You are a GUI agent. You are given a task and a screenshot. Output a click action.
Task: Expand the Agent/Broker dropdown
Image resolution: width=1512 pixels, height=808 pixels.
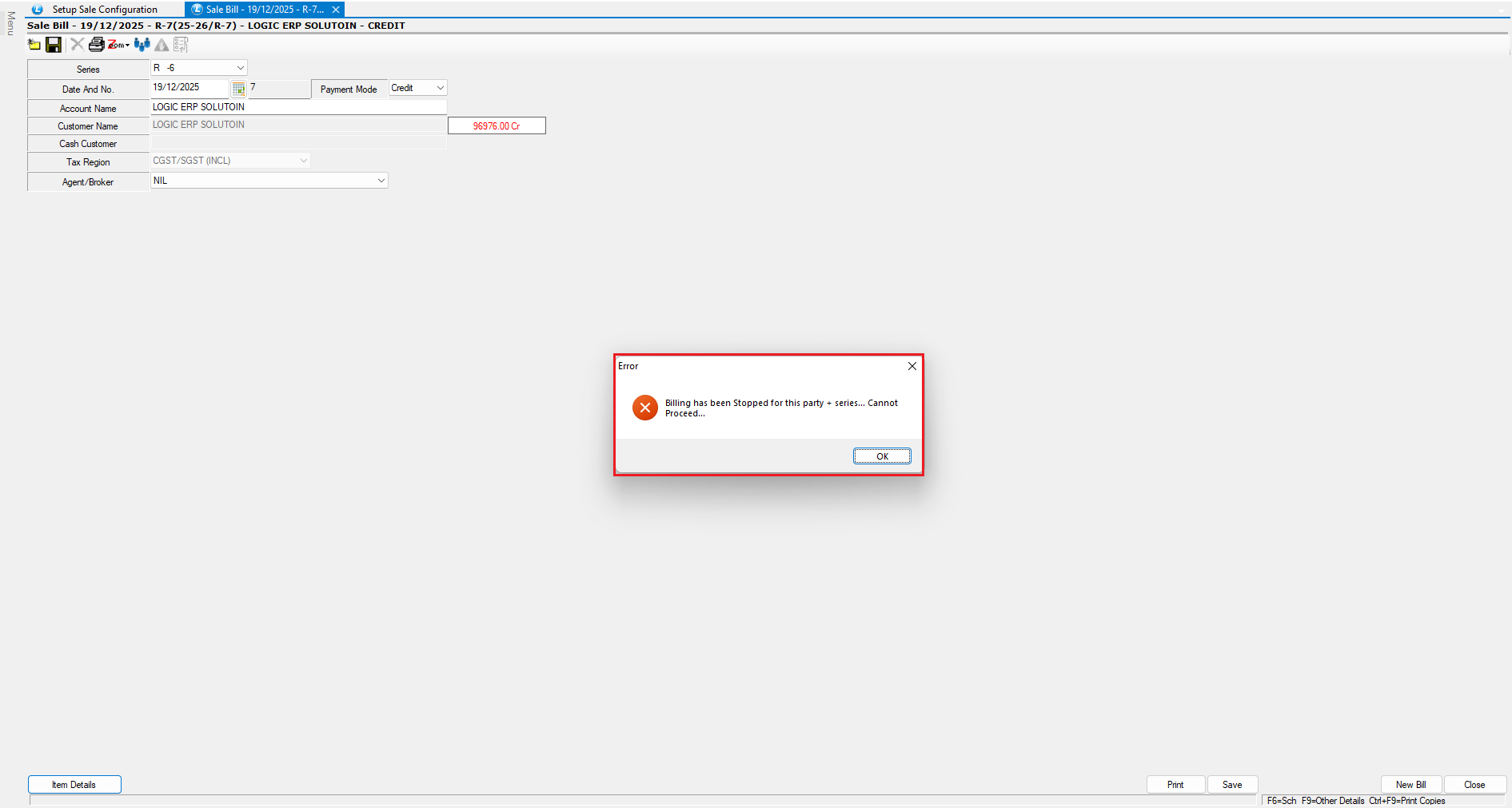coord(381,181)
